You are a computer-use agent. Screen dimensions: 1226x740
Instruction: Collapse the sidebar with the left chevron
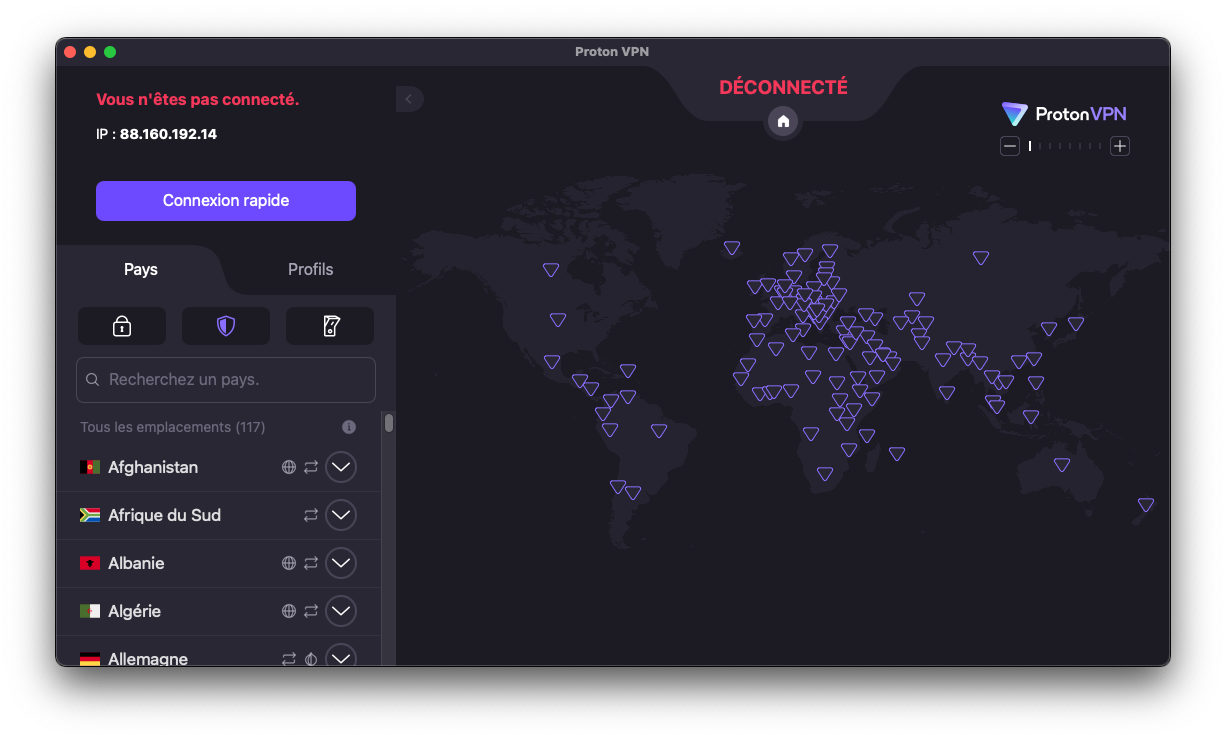(x=409, y=98)
